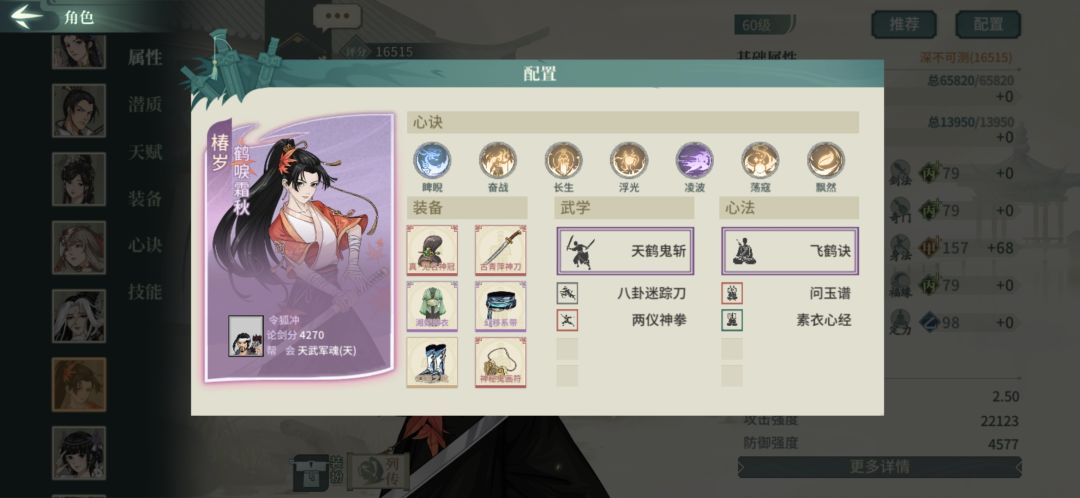Open the chat speech bubble icon
This screenshot has height=498, width=1080.
pyautogui.click(x=337, y=17)
